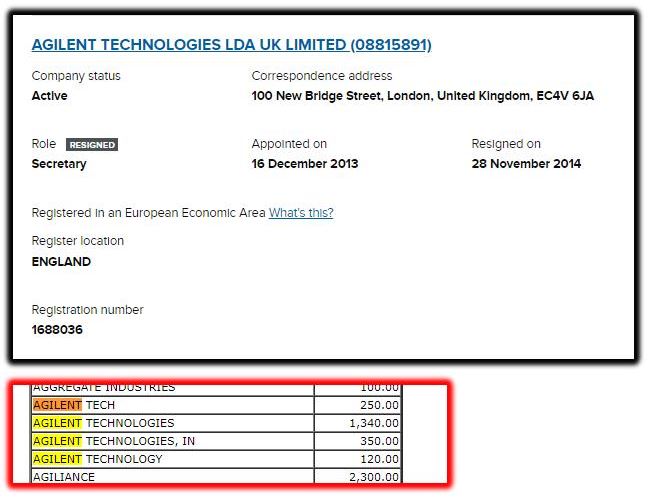Click the AGGREGATE INDUSTRIES row
This screenshot has width=653, height=498.
pyautogui.click(x=216, y=389)
